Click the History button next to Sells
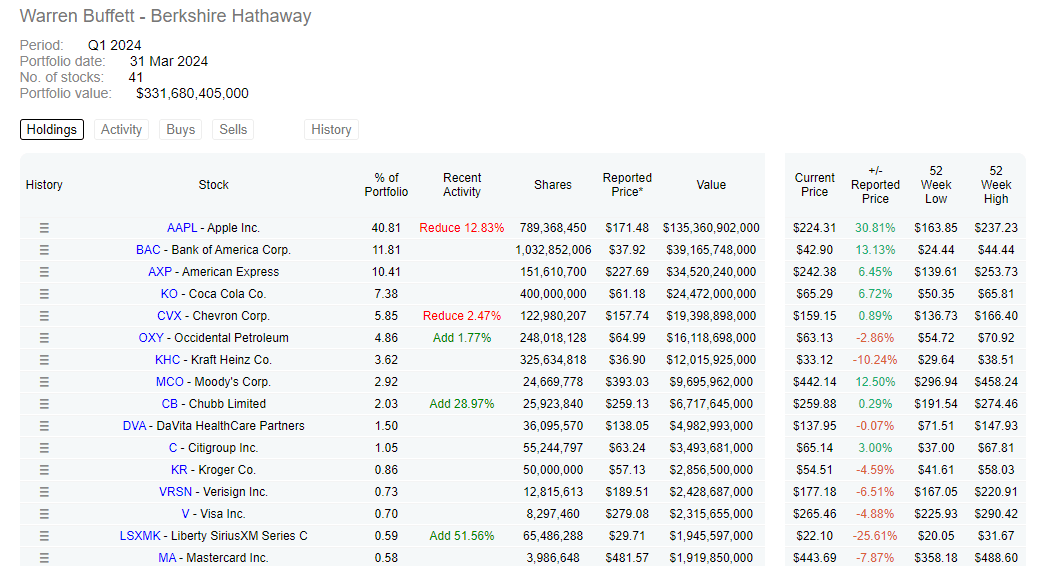The image size is (1051, 566). pos(331,129)
